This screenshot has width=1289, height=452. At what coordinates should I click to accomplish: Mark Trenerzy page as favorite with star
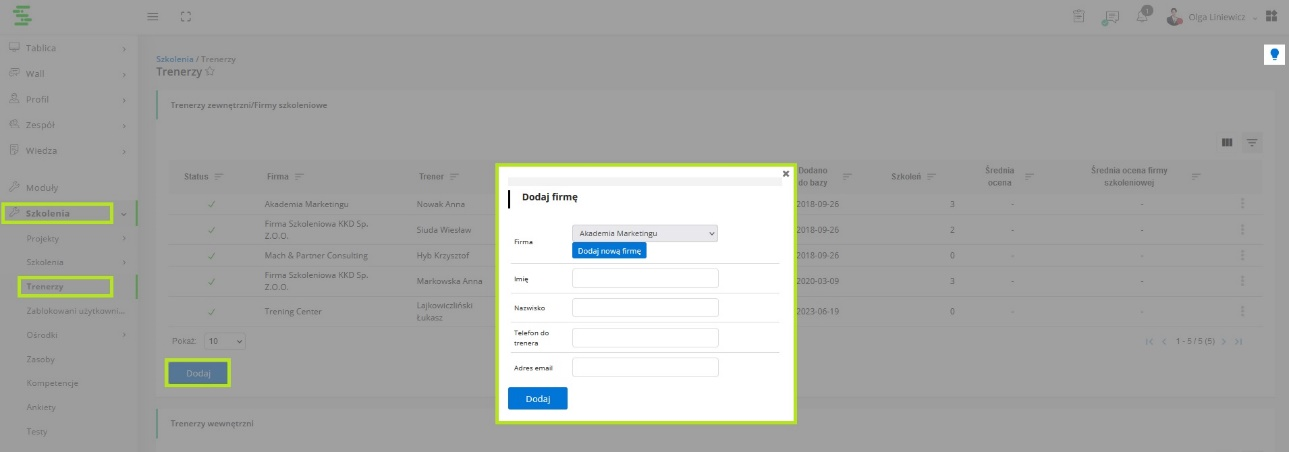click(x=210, y=72)
